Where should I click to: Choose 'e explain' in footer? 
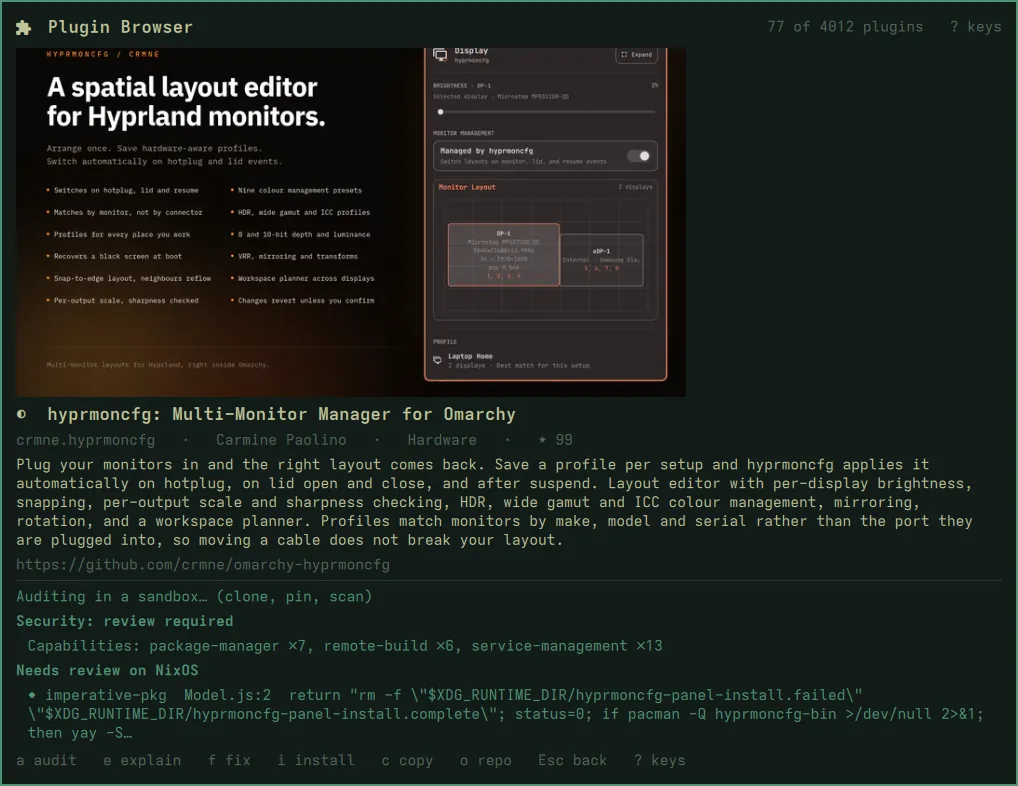point(142,760)
